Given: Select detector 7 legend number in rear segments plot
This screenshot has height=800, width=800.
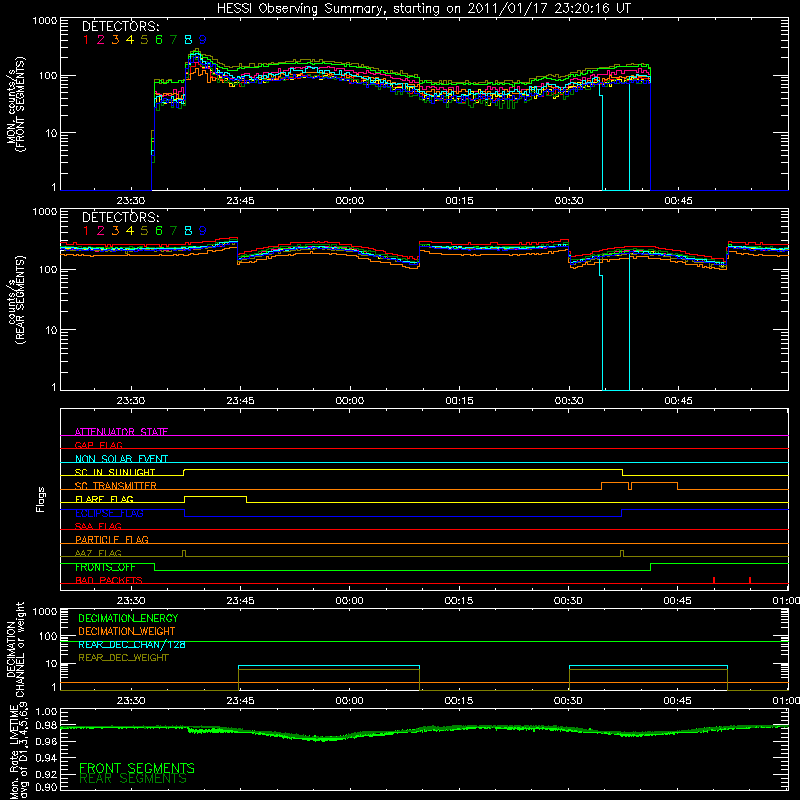Looking at the screenshot, I should [173, 231].
